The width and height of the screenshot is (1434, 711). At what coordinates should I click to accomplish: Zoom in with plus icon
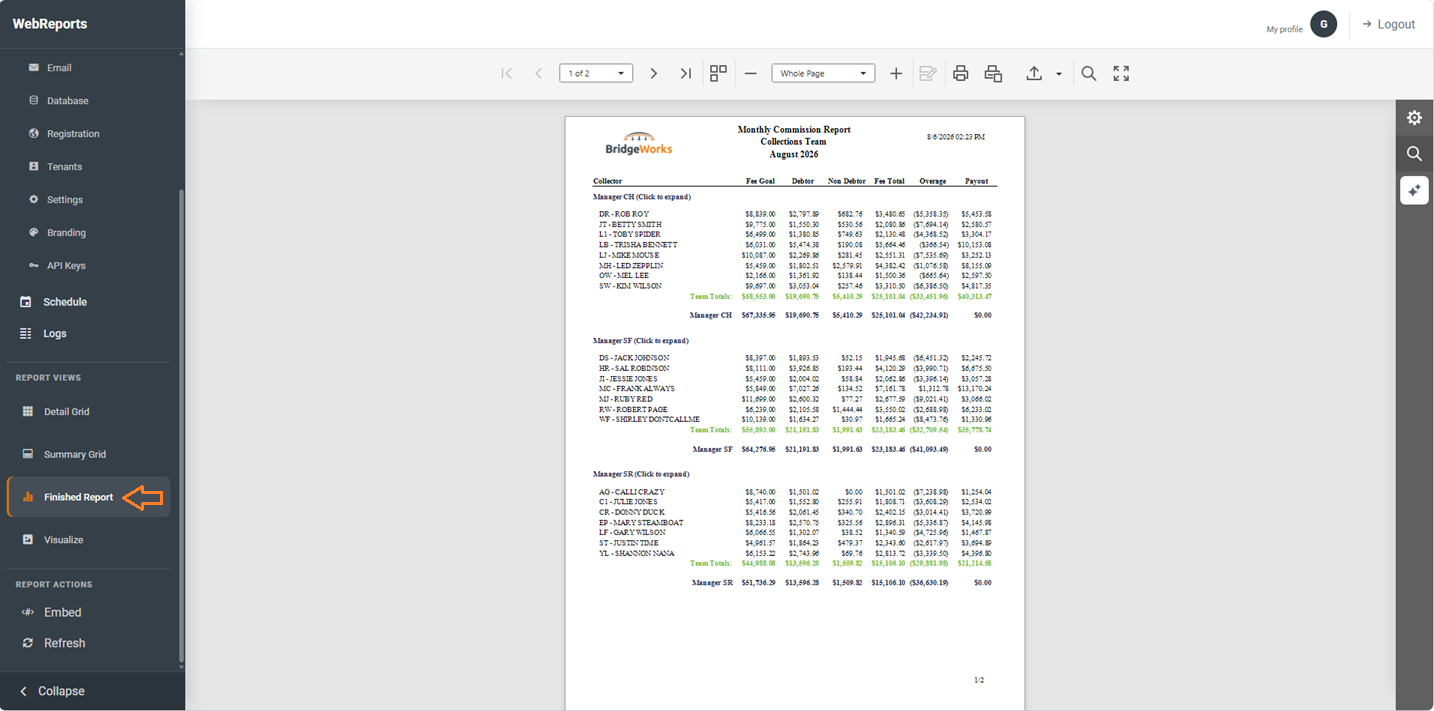[896, 74]
